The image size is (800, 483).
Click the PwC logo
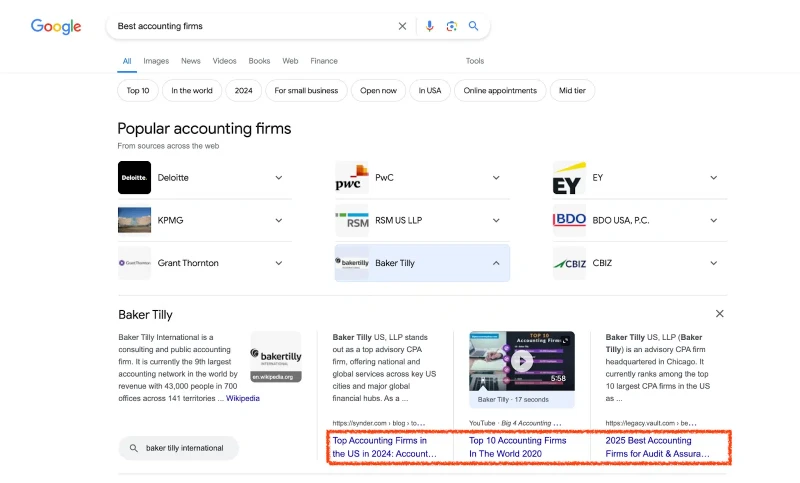pyautogui.click(x=352, y=177)
